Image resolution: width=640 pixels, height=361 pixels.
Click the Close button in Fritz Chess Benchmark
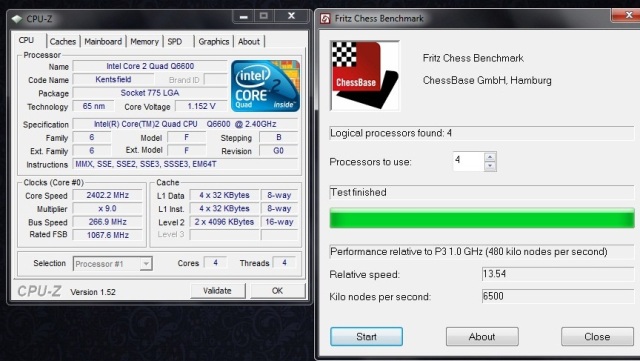pyautogui.click(x=597, y=336)
